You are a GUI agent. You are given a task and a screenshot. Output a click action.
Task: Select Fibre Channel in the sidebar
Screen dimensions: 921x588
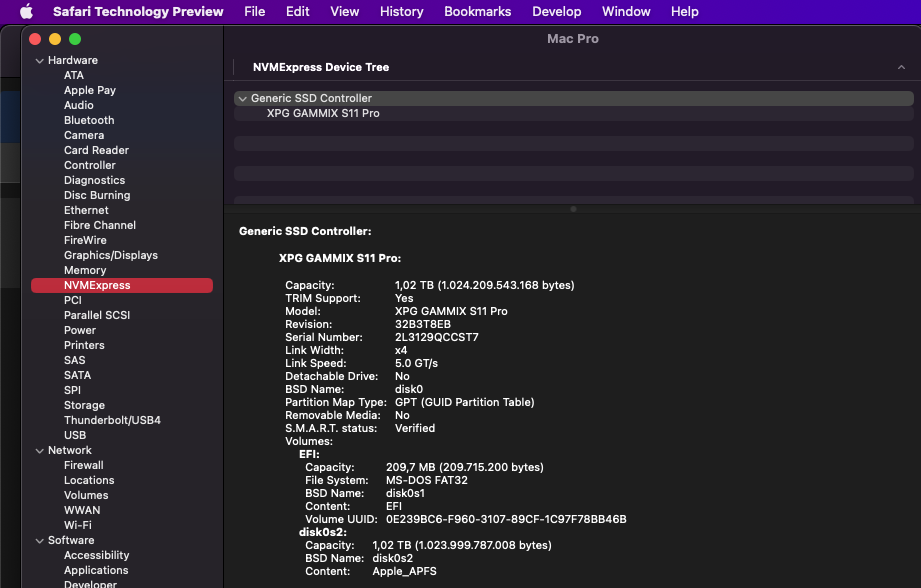100,225
